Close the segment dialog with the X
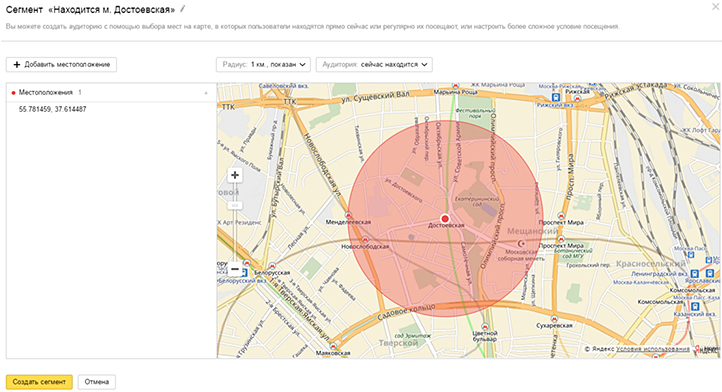The height and width of the screenshot is (392, 722). [716, 6]
